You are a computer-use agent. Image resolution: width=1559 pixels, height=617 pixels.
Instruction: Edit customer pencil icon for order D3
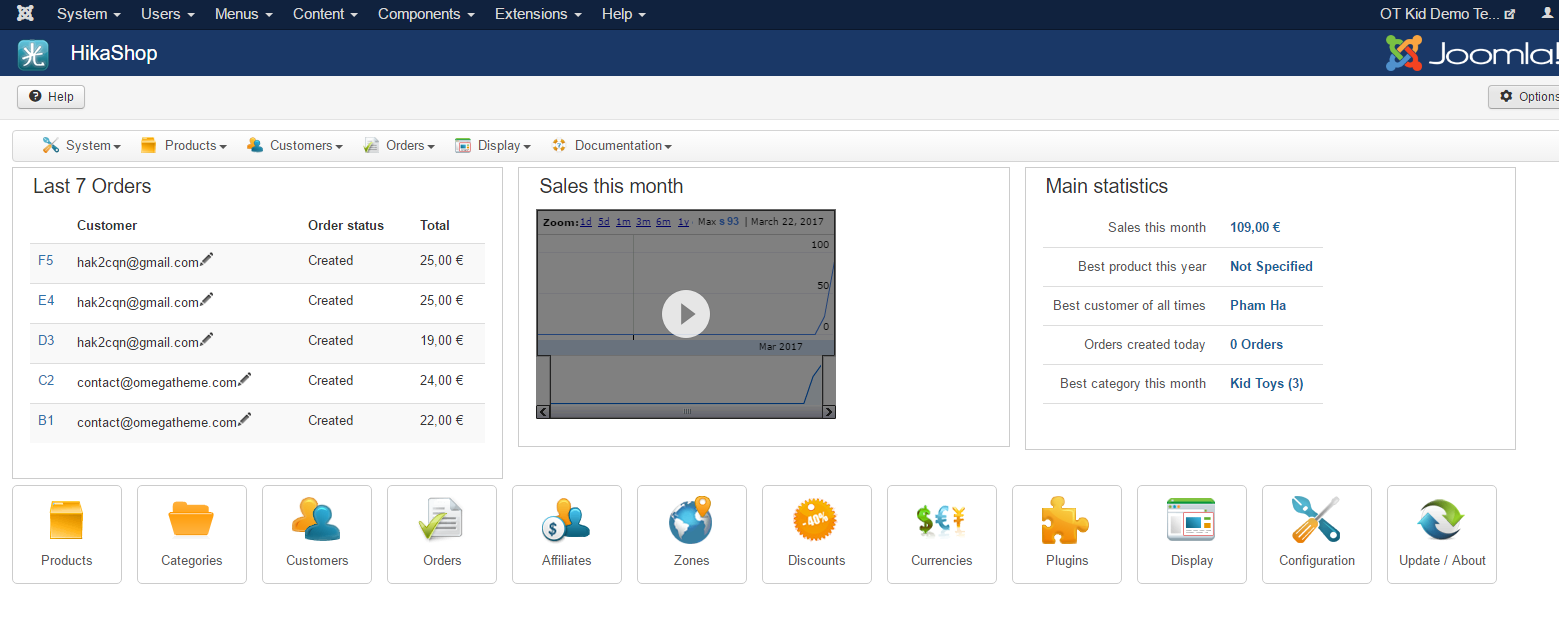point(207,340)
